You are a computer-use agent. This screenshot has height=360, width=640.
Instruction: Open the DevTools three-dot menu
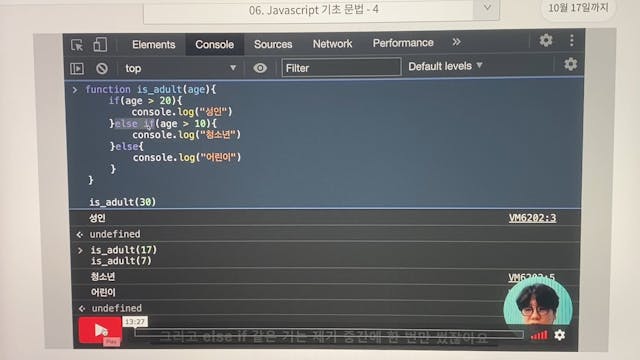[x=571, y=40]
